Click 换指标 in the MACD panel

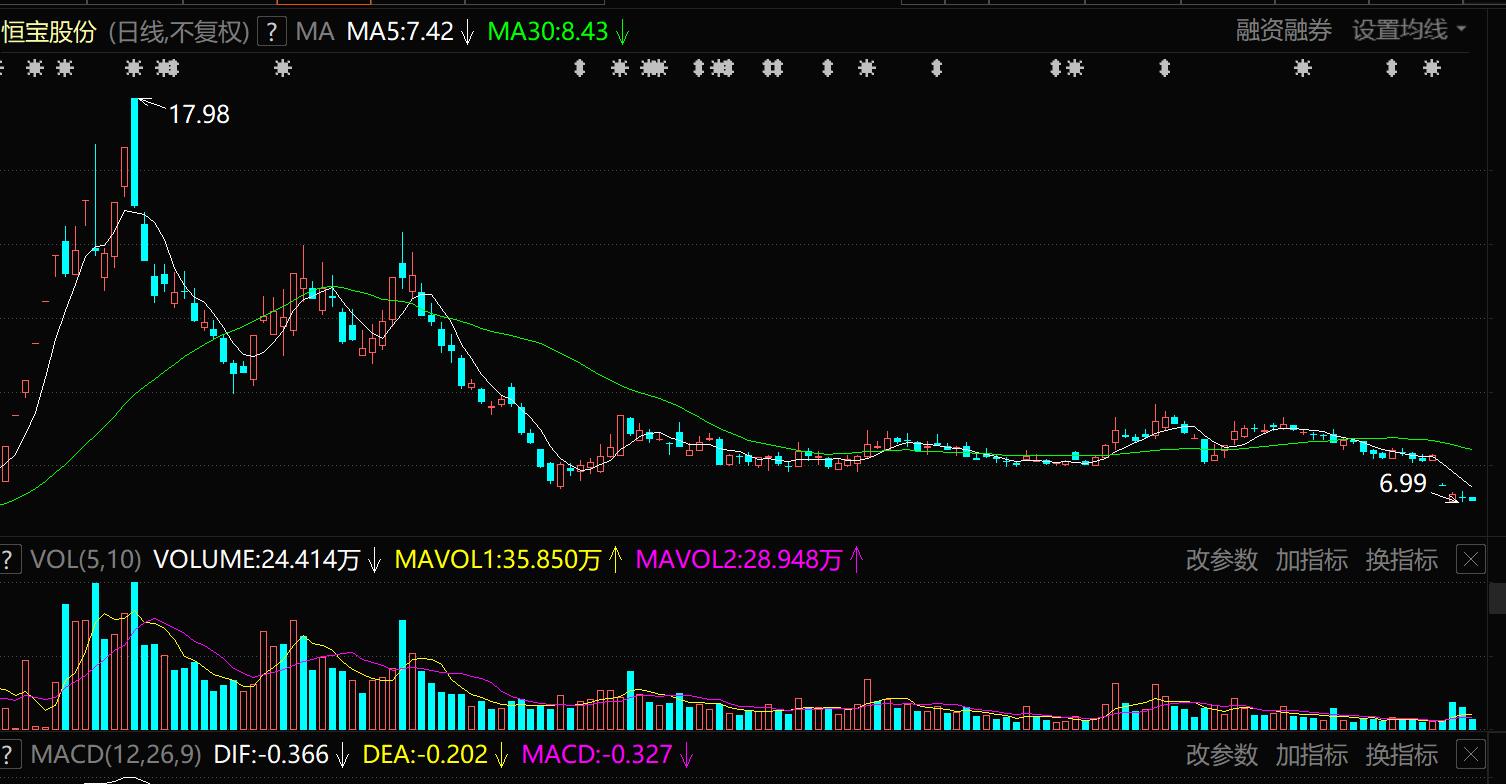click(1401, 754)
